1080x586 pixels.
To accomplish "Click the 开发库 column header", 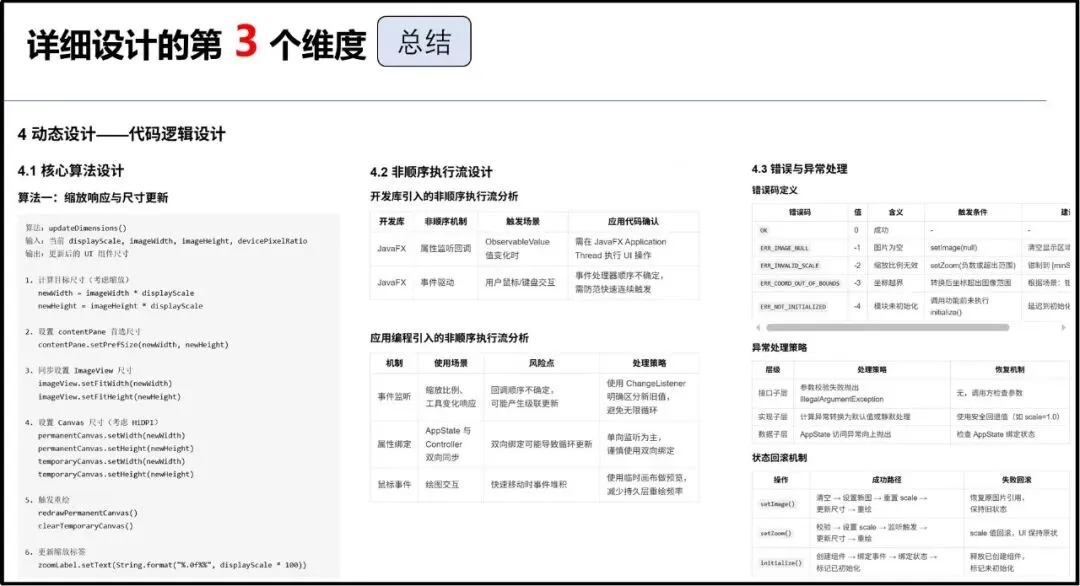I will (391, 222).
